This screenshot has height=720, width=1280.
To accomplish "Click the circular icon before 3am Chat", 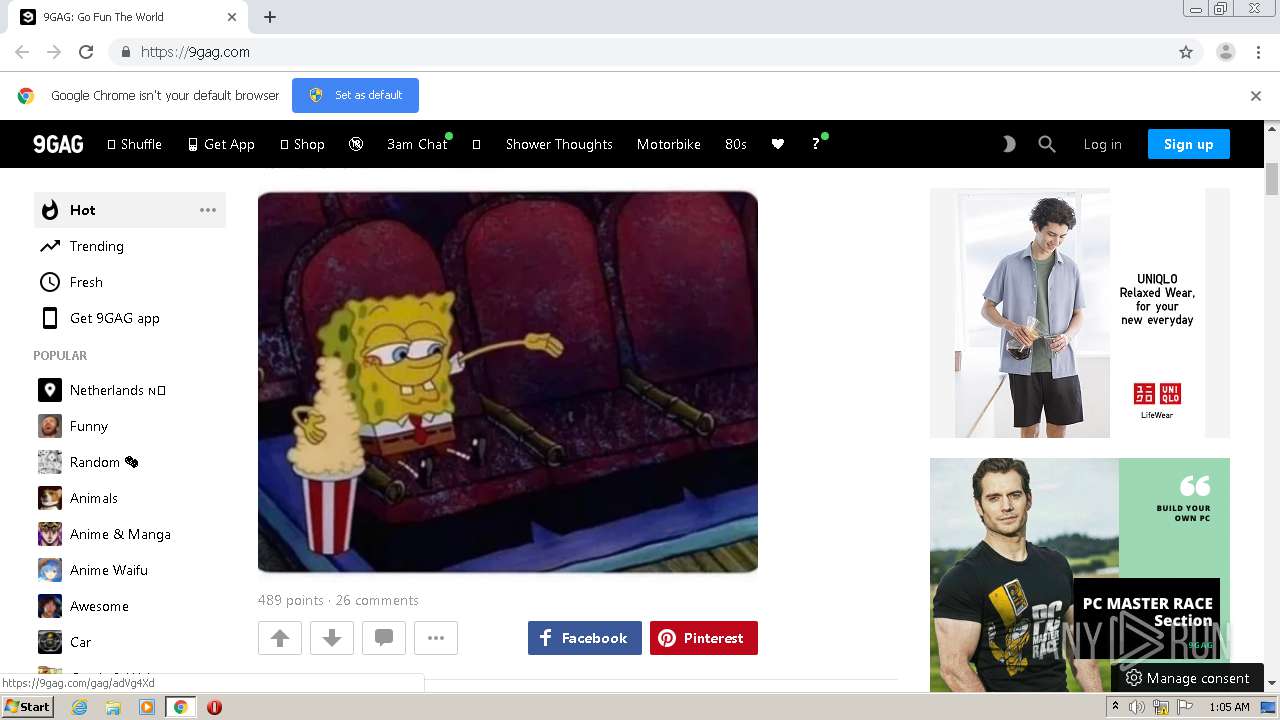I will pyautogui.click(x=356, y=144).
